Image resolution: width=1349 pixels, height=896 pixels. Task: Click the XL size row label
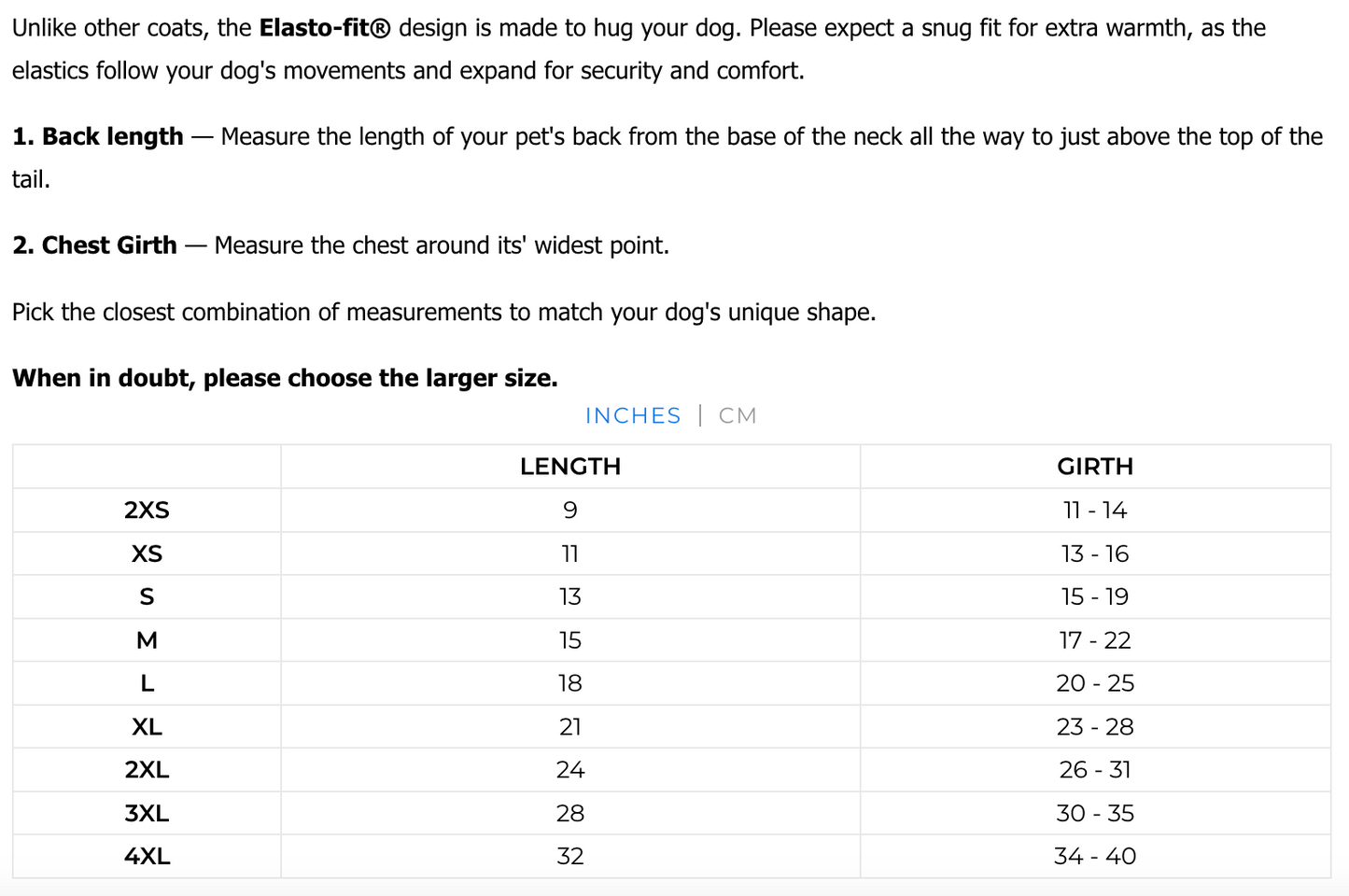click(147, 727)
